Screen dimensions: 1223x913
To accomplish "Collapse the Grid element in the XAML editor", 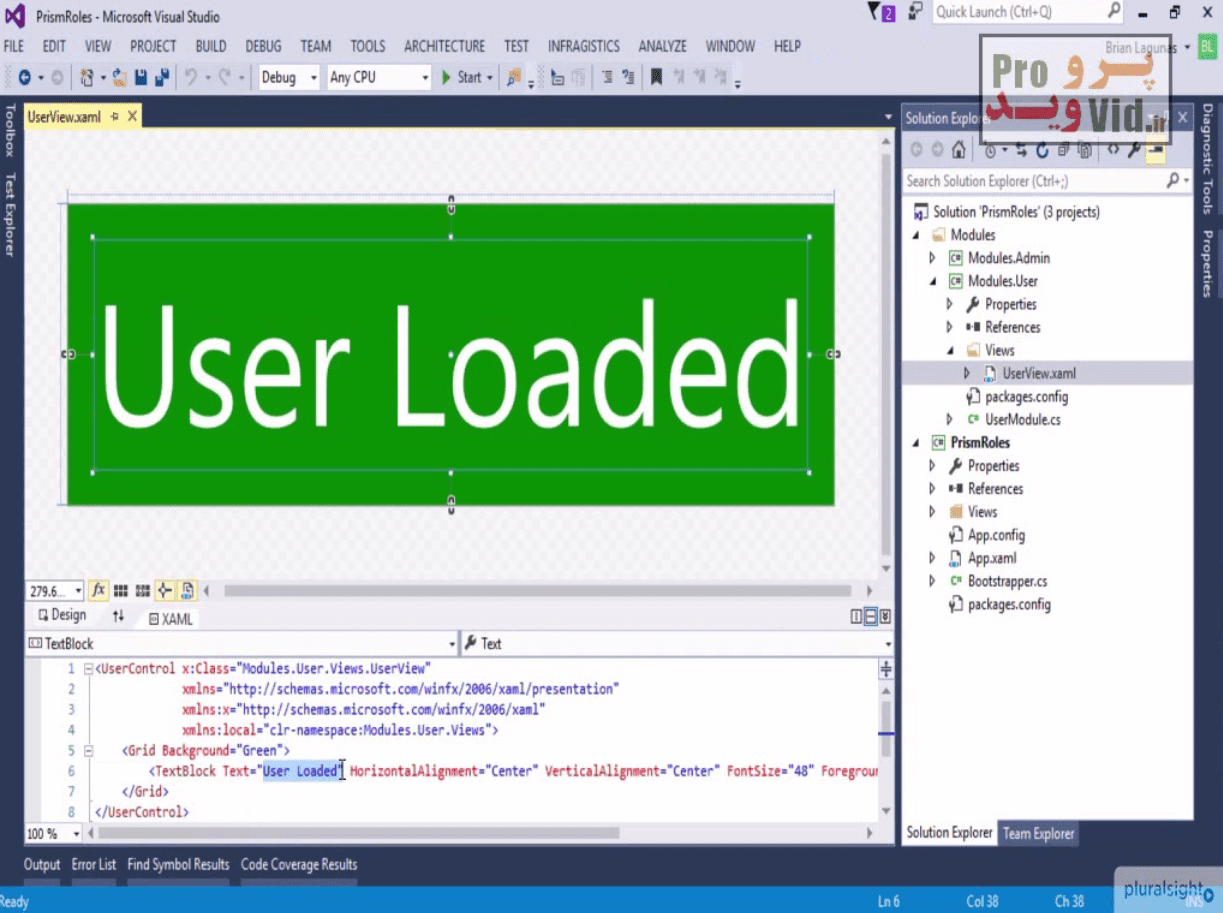I will pos(89,750).
